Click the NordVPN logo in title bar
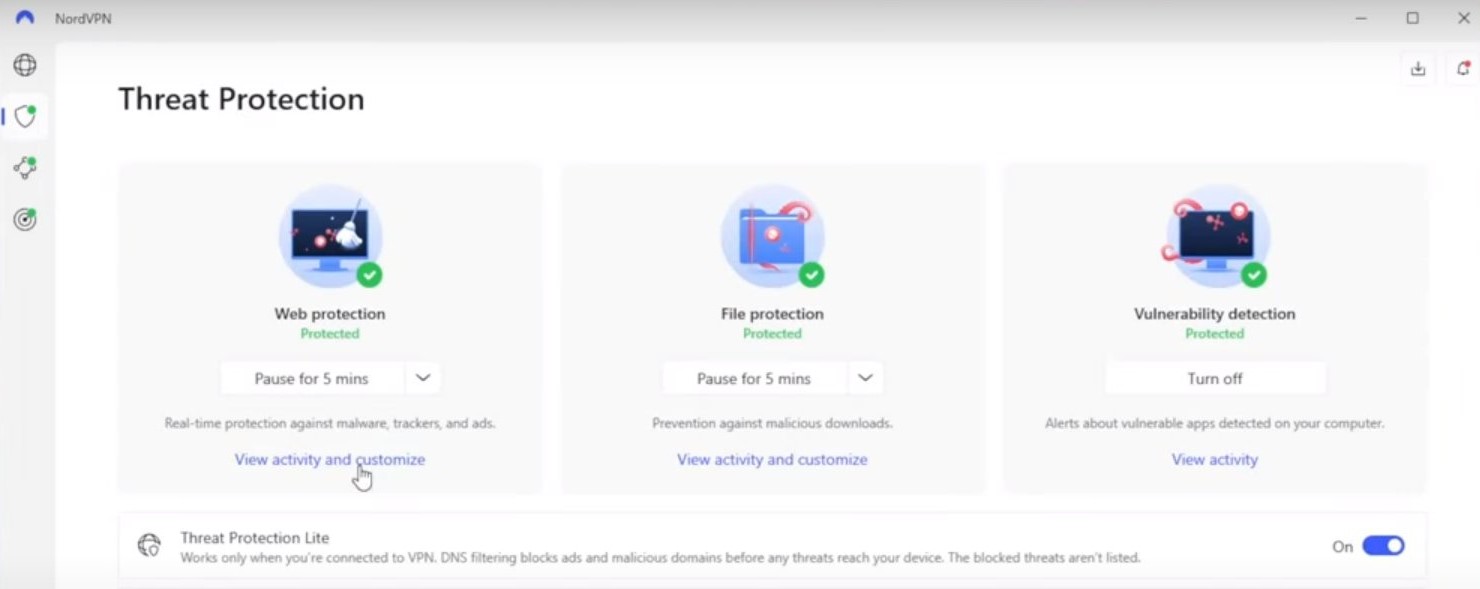 tap(25, 18)
